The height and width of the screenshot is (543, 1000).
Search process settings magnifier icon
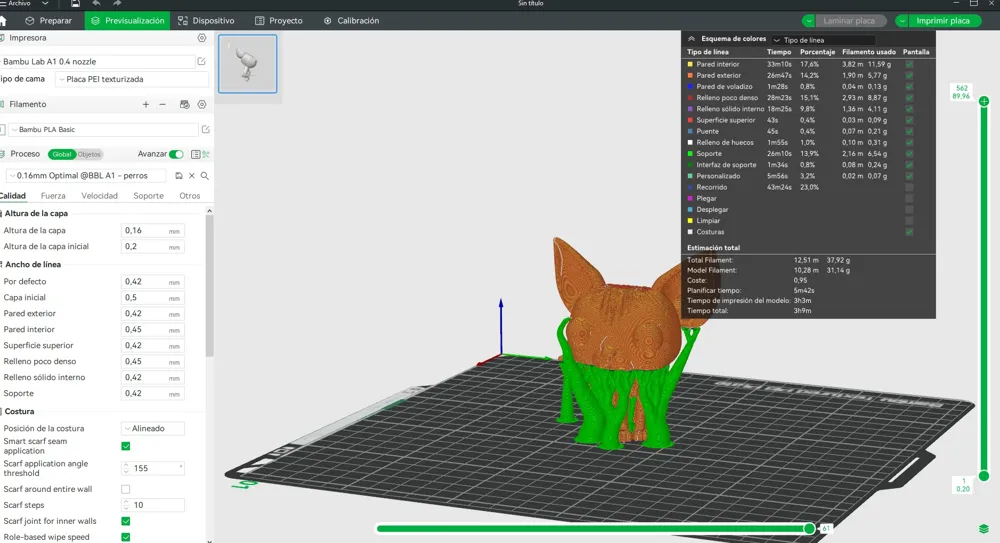click(x=205, y=175)
